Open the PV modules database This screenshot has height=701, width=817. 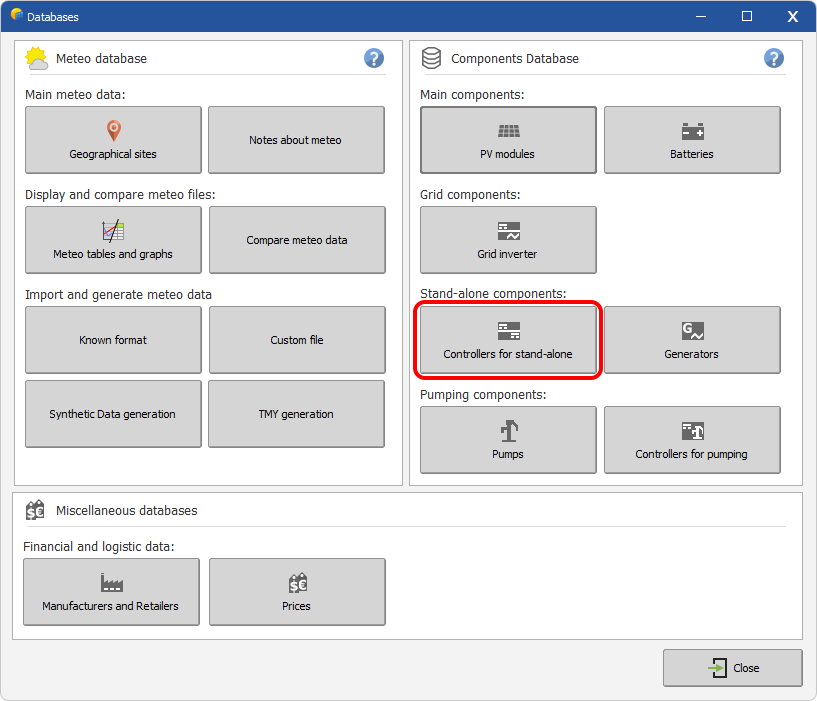pos(508,140)
